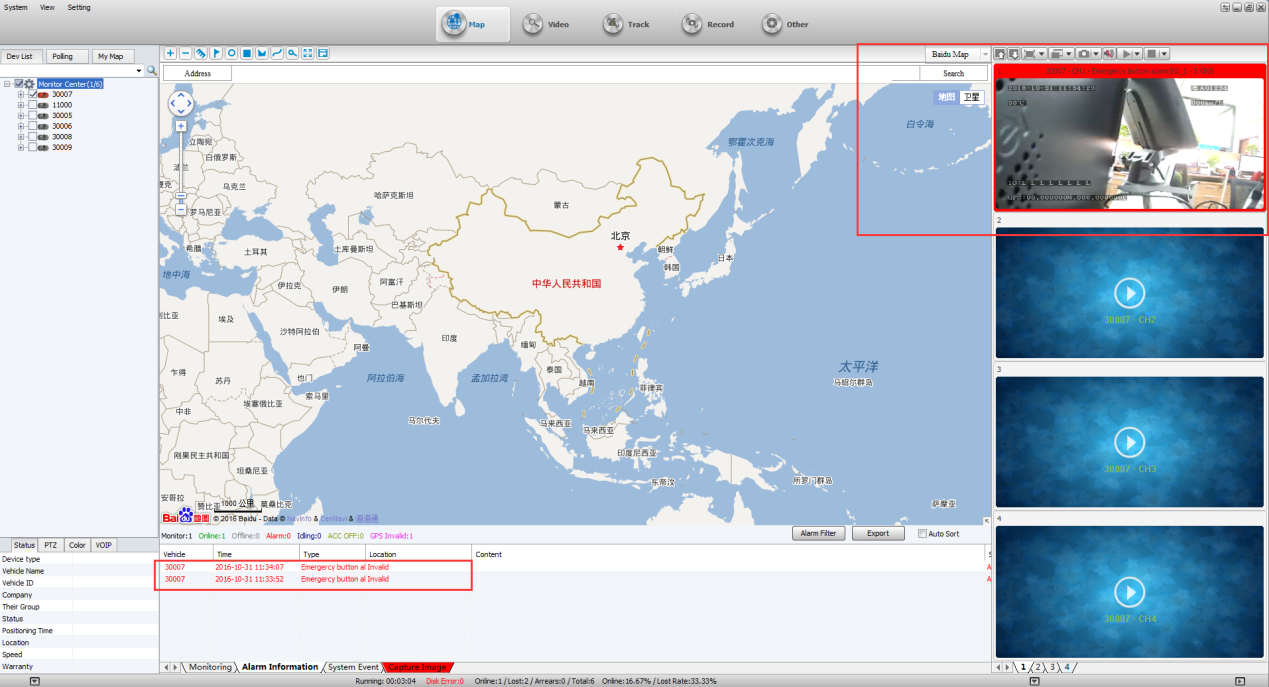
Task: Check vehicle 30006 checkbox
Action: pyautogui.click(x=33, y=126)
